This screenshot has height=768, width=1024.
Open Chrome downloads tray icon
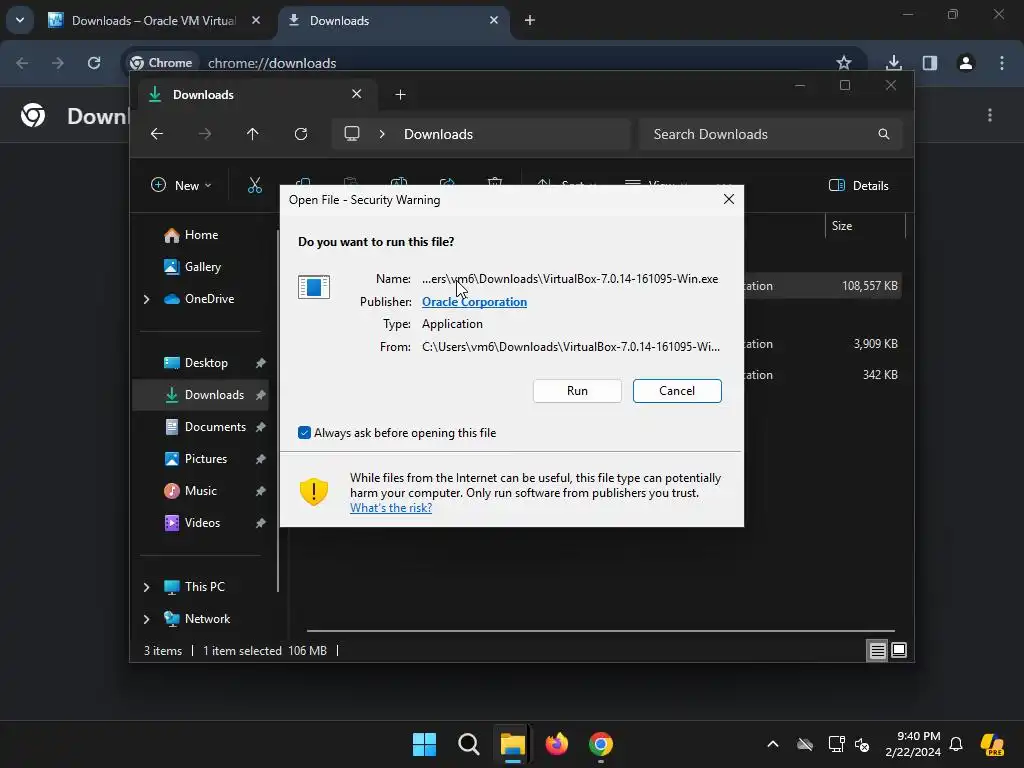894,63
